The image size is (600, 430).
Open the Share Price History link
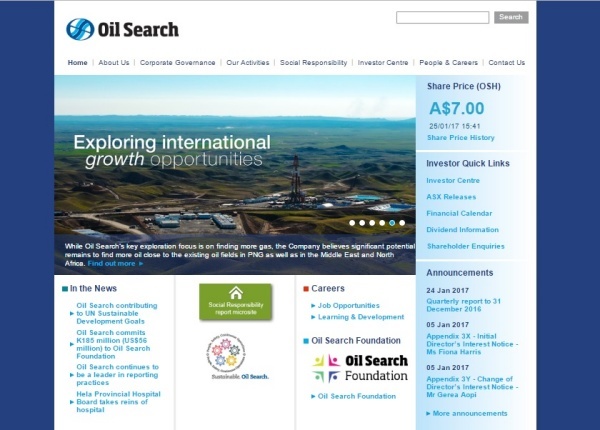point(461,137)
